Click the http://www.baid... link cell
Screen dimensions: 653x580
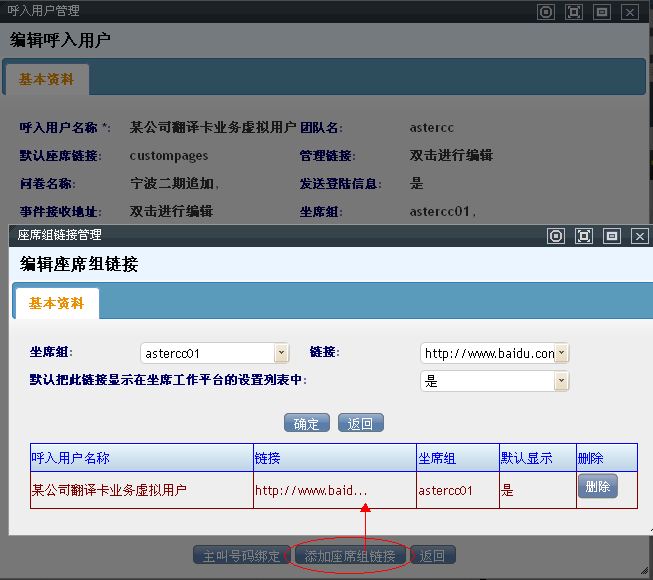point(311,491)
